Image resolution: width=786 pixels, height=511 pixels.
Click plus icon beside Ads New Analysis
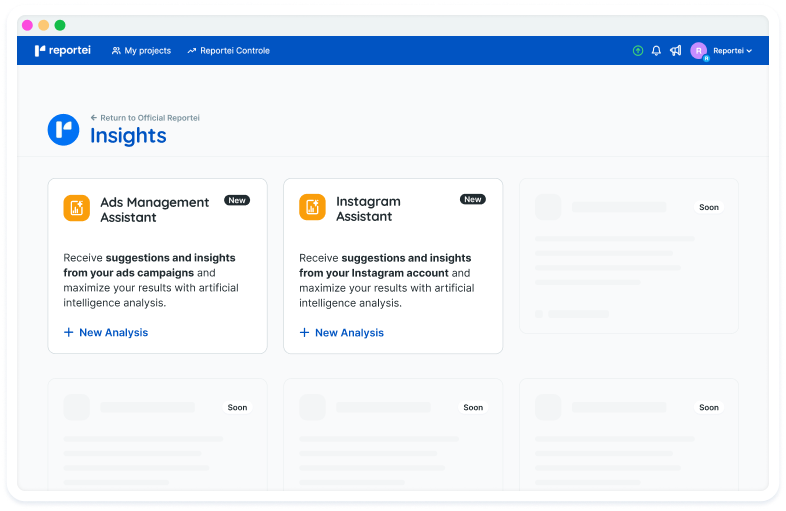[69, 332]
